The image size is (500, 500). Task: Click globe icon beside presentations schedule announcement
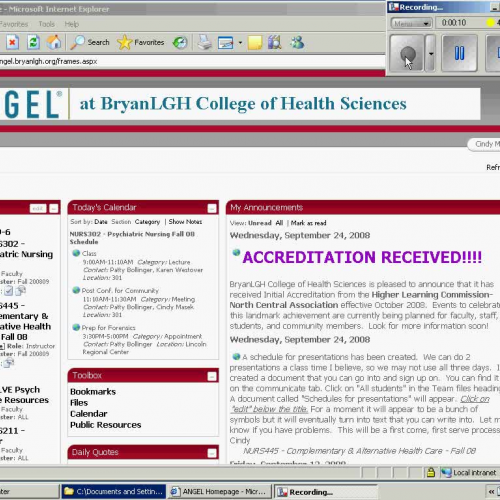point(236,357)
